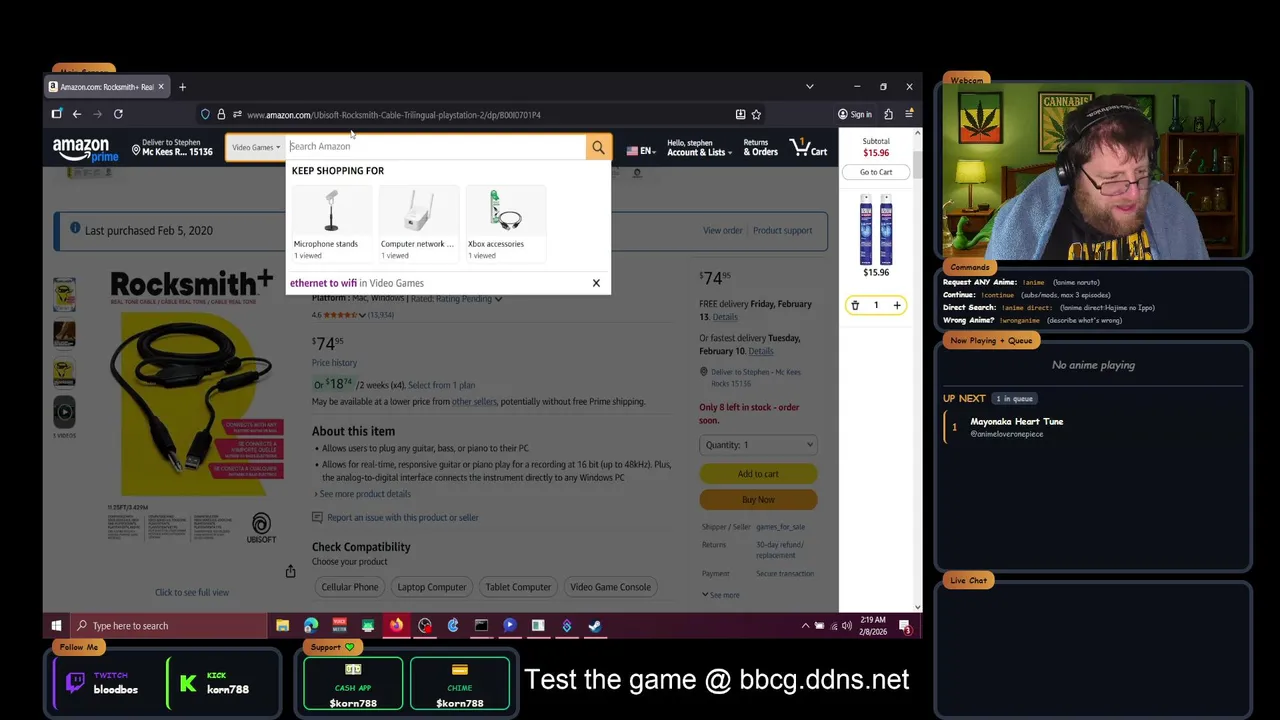
Task: Expand 'See more product details'
Action: [363, 494]
